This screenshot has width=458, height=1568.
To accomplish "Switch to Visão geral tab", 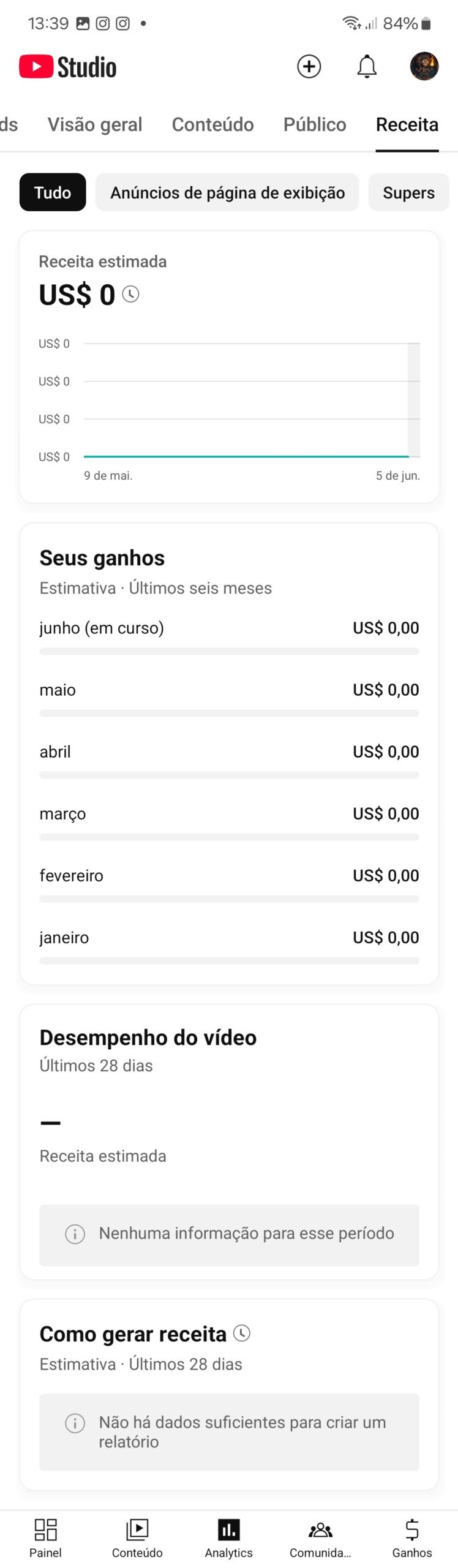I will (x=95, y=124).
